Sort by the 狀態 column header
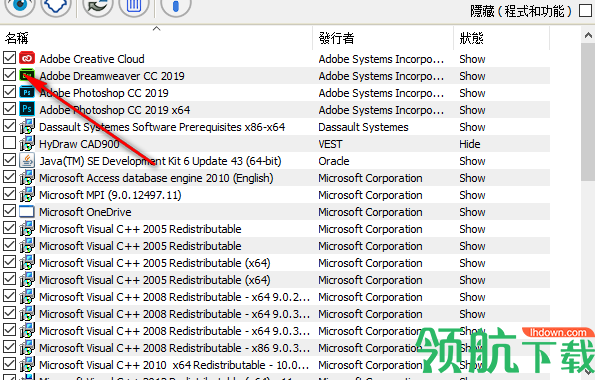Screen dimensions: 595x380 coord(502,38)
